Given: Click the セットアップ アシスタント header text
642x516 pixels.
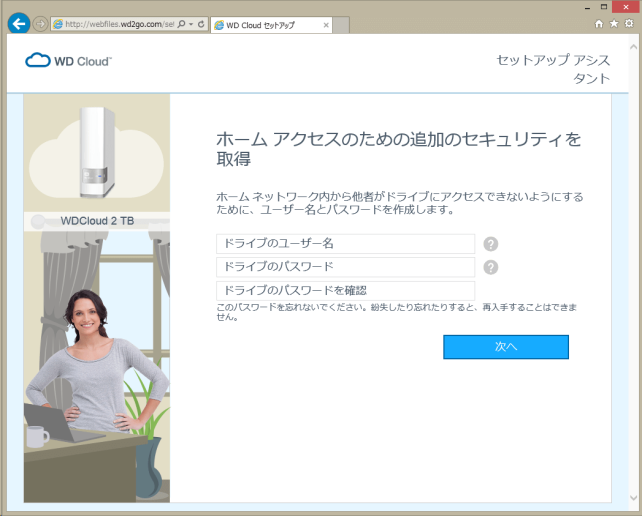Looking at the screenshot, I should click(553, 69).
